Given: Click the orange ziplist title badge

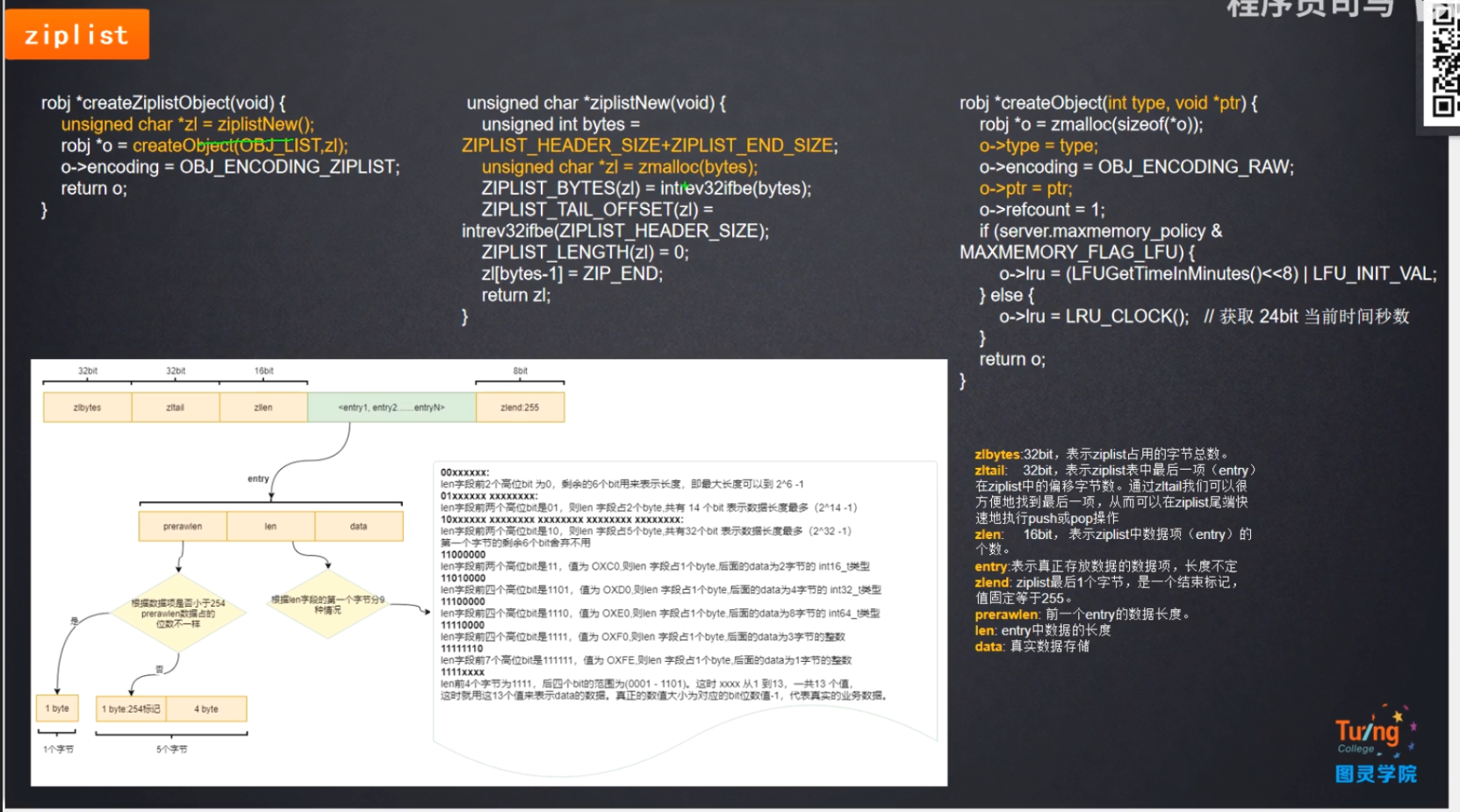Looking at the screenshot, I should point(77,34).
